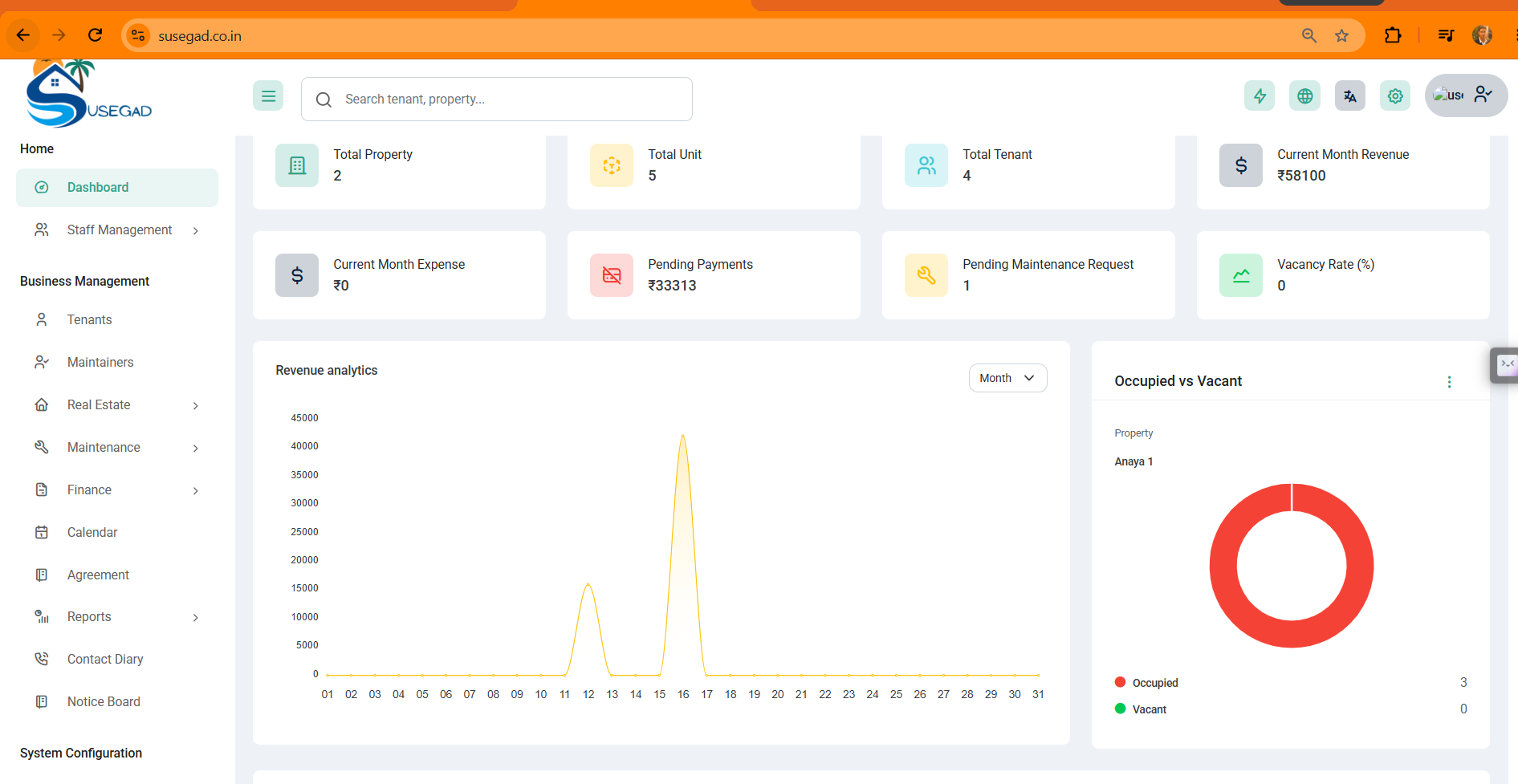Click the browser forward arrow

(x=59, y=35)
